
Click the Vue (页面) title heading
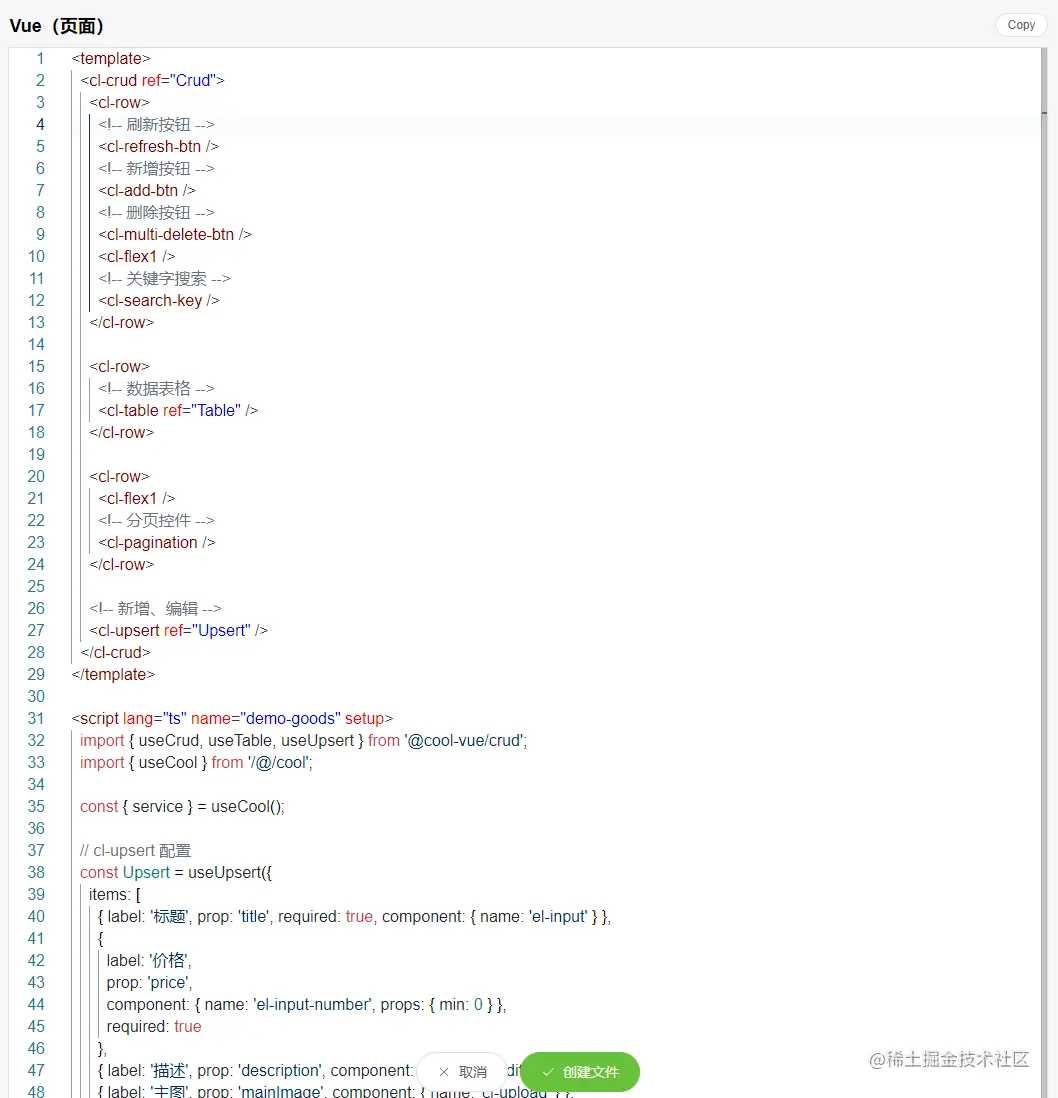(x=57, y=25)
